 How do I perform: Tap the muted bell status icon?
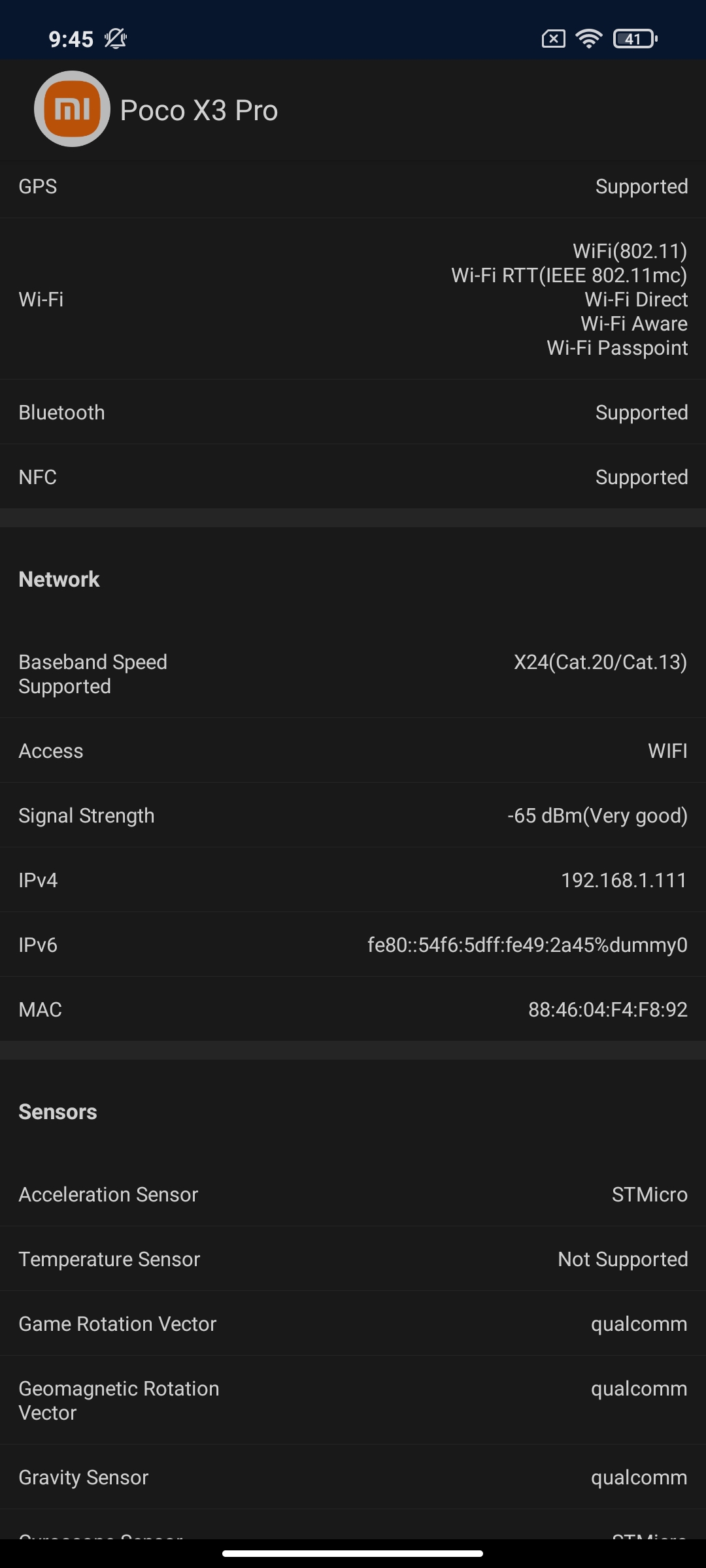tap(116, 39)
